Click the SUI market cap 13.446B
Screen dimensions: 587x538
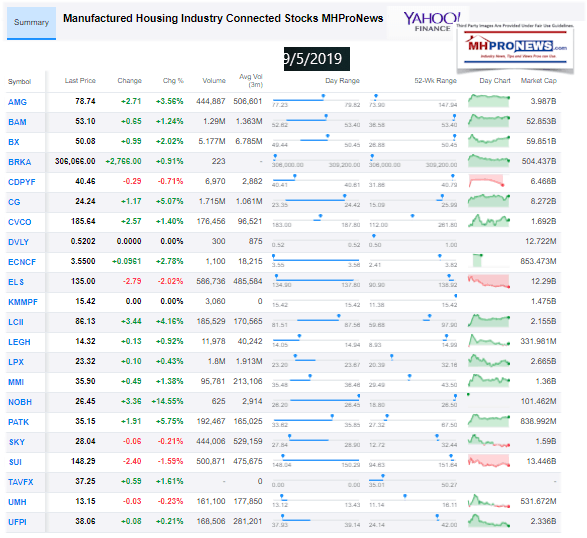541,461
